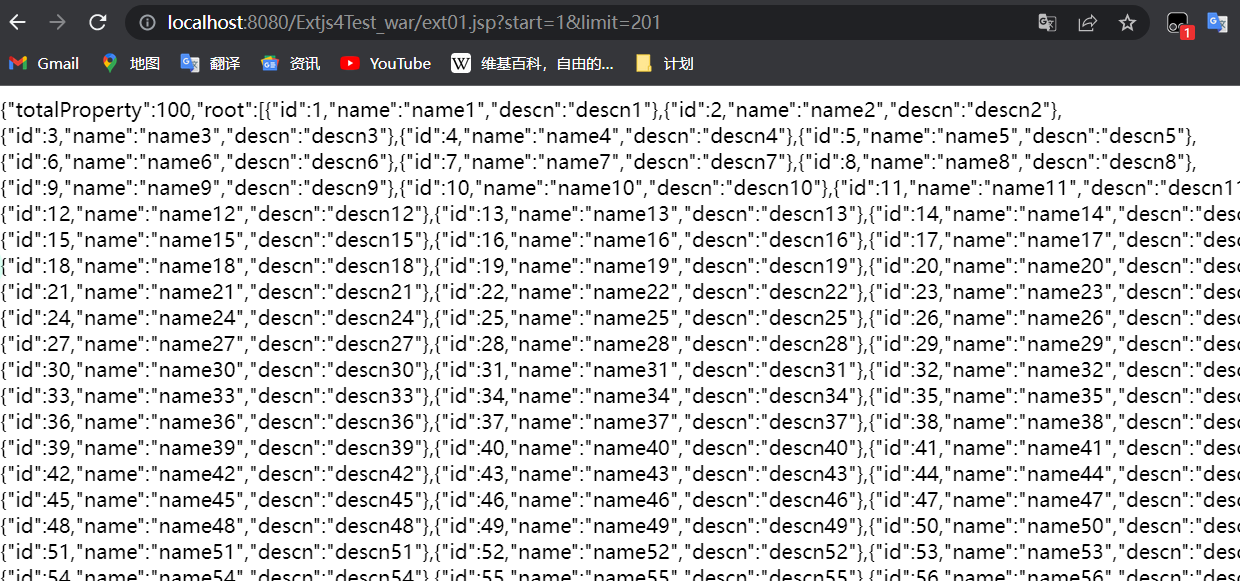This screenshot has height=581, width=1240.
Task: Open the Google Translate extension icon
Action: pos(1217,22)
